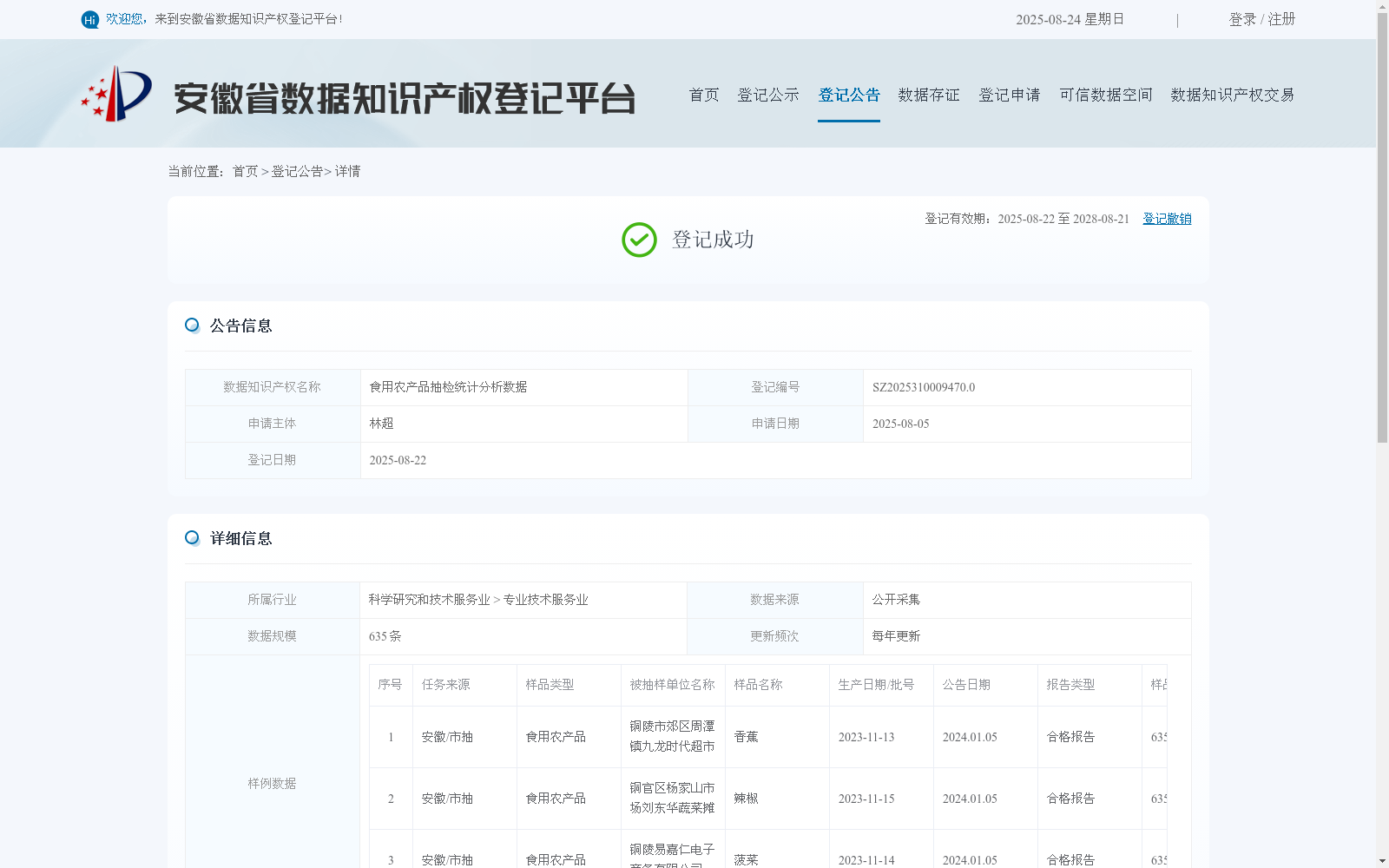Click 铜官区杨家山市场刘东华蔬菜摊 cell
Screen dimensions: 1389x868
672,798
